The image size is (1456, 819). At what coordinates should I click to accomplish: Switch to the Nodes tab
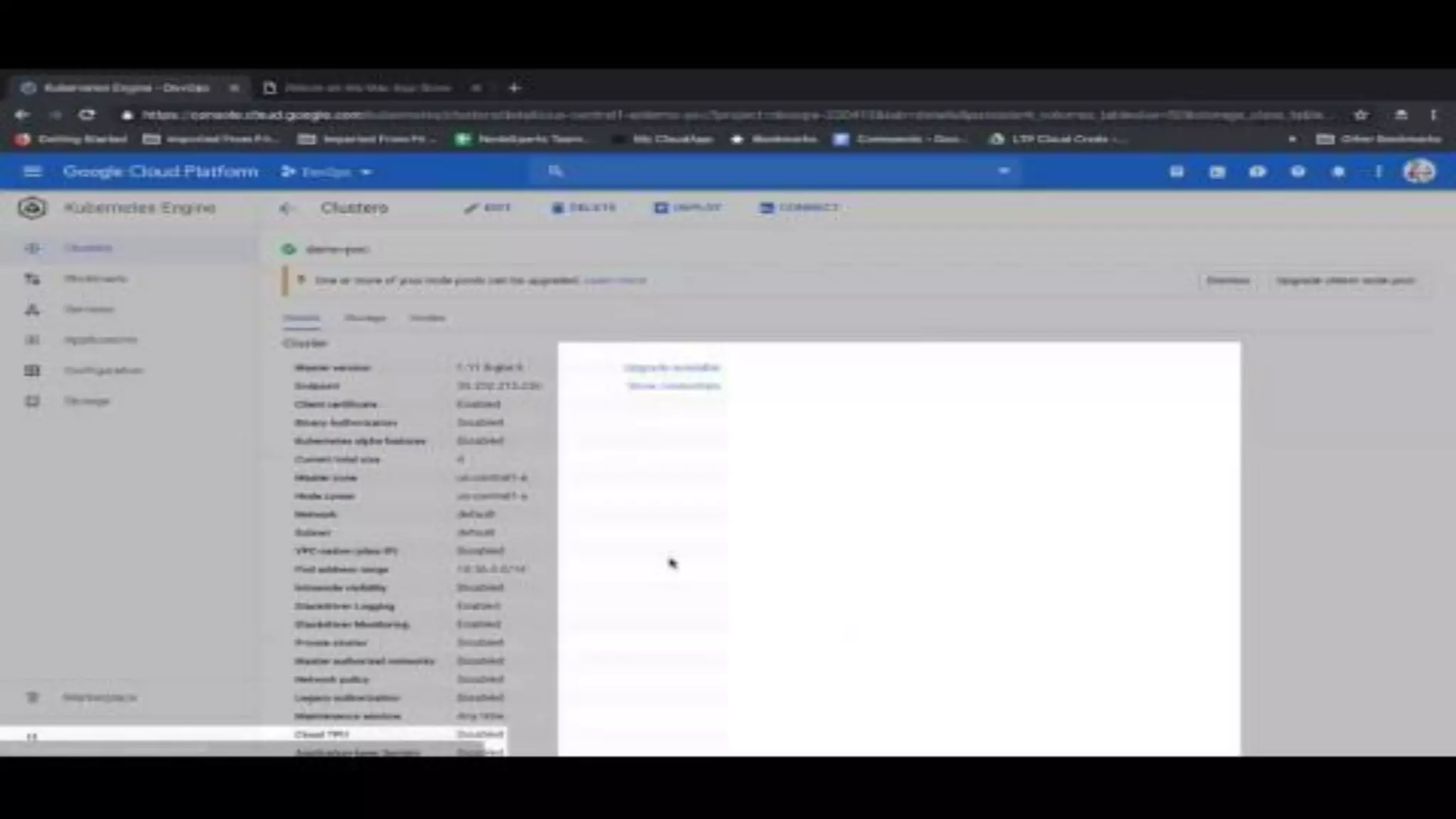click(427, 318)
